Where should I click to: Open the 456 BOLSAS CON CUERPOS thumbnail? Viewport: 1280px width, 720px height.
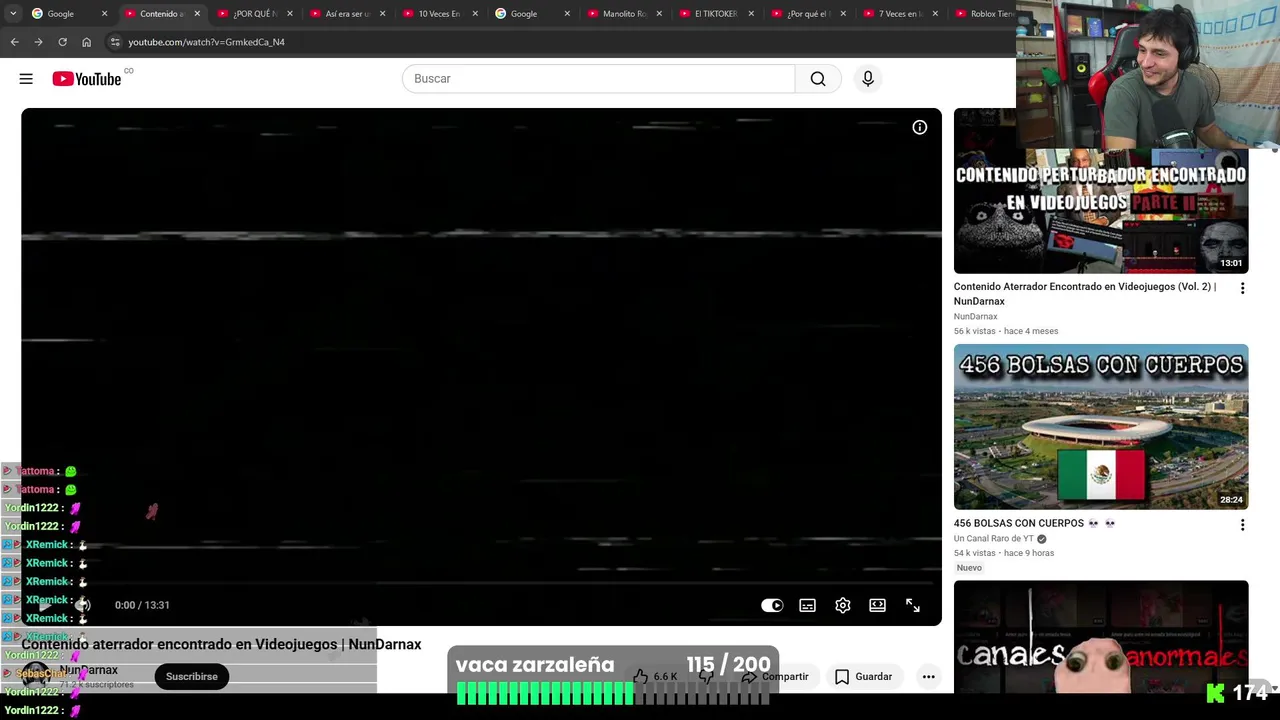1101,427
